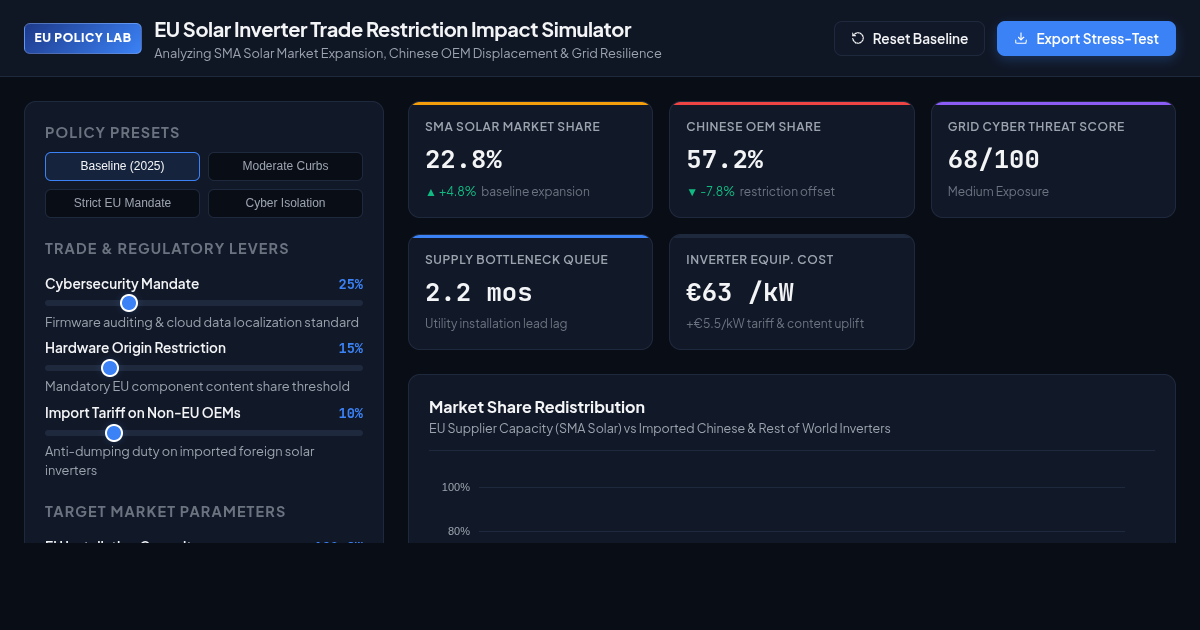
Task: Click the Reset Baseline button
Action: click(x=909, y=38)
